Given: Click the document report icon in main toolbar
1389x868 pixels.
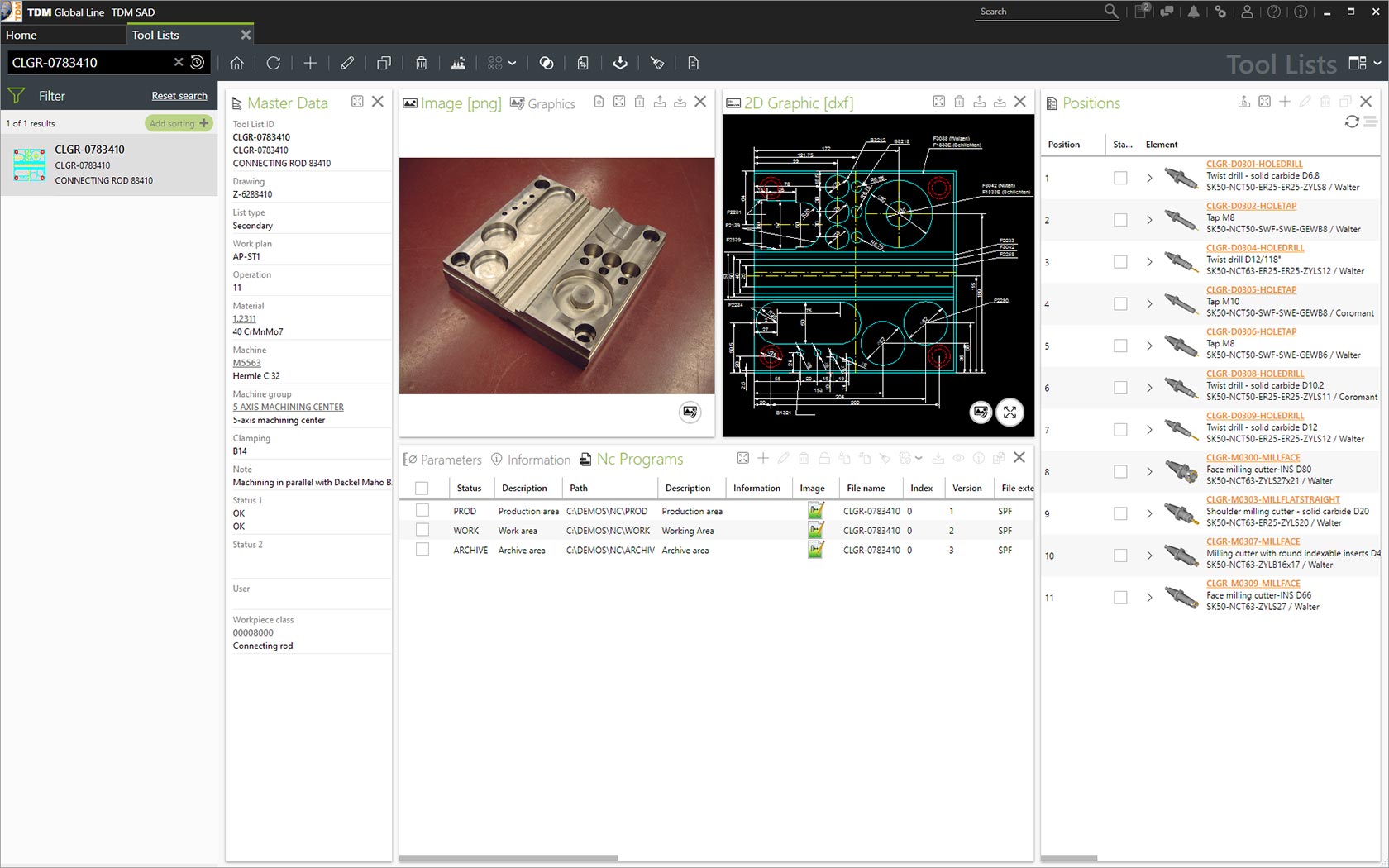Looking at the screenshot, I should click(693, 63).
